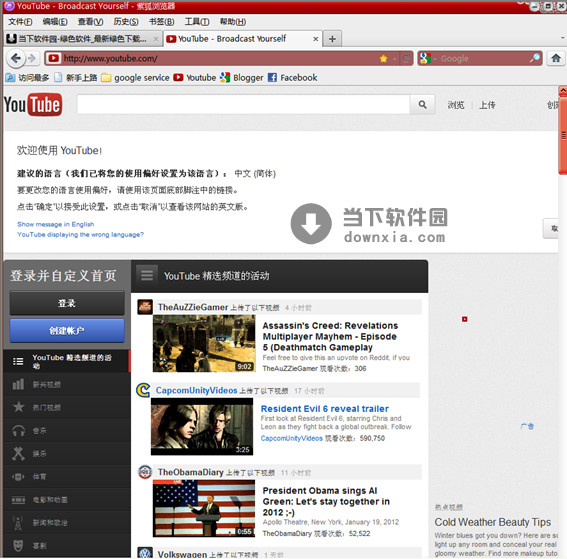The height and width of the screenshot is (559, 567).
Task: Open the new tab plus button
Action: pos(332,39)
